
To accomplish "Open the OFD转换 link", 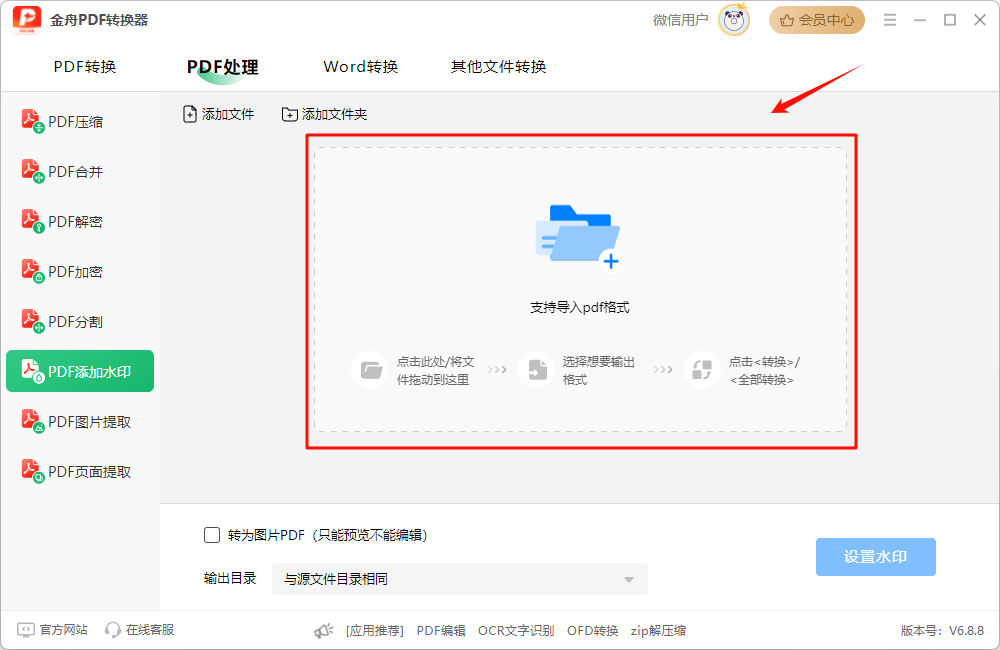I will pos(592,631).
